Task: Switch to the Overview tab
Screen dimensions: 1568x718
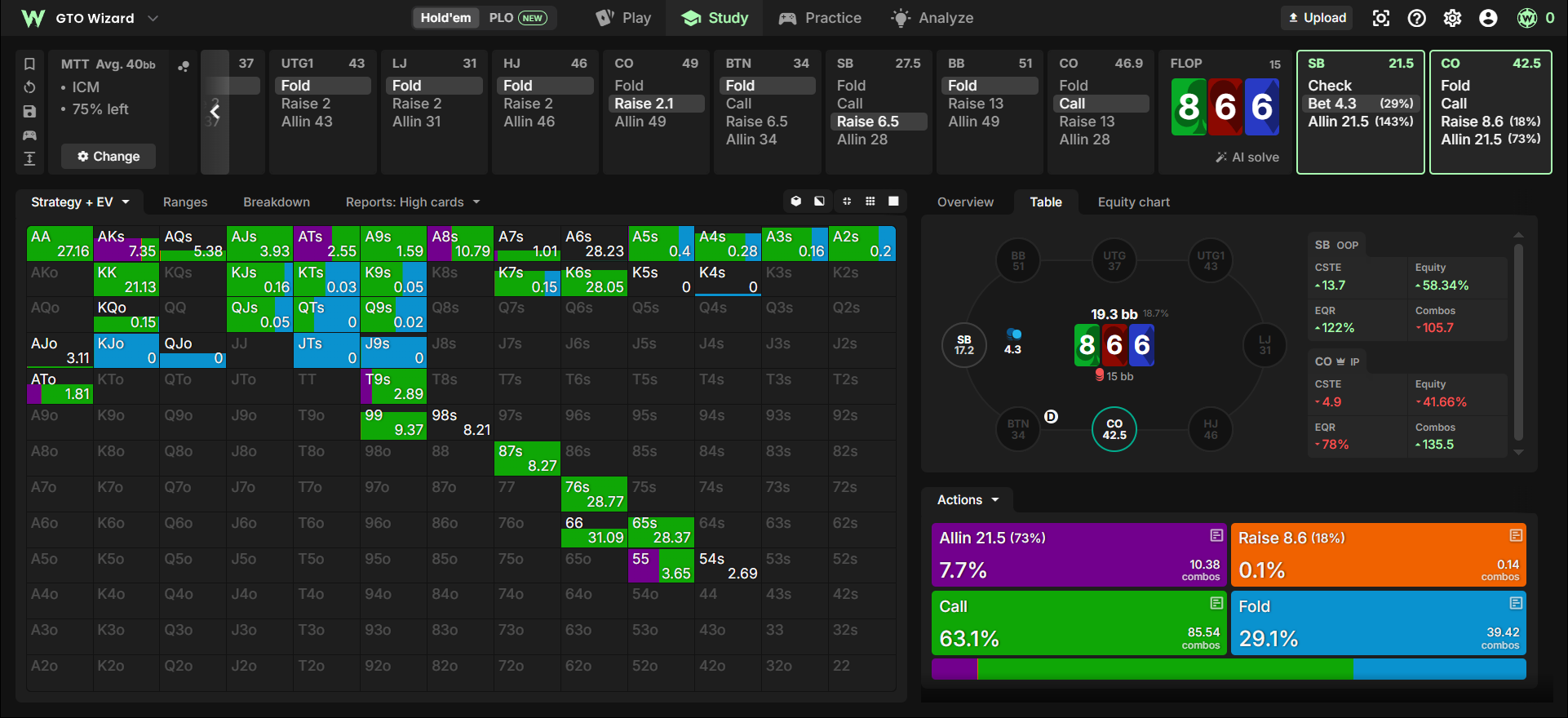Action: coord(965,202)
